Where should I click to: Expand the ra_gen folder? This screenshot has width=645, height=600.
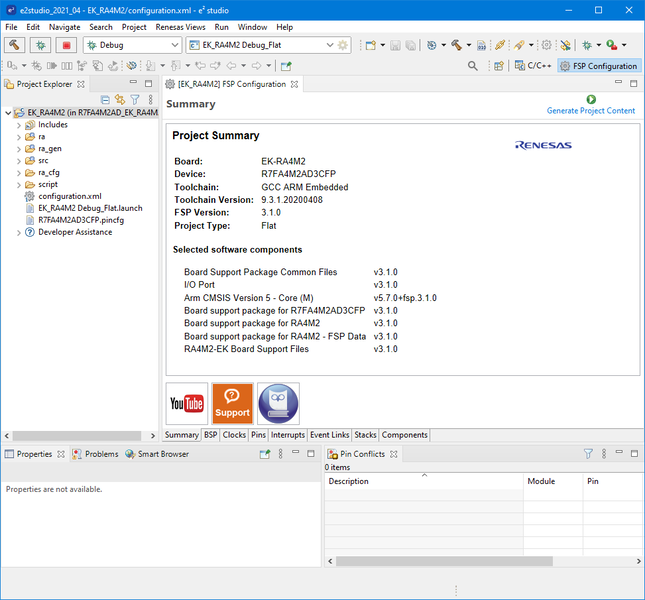tap(18, 149)
